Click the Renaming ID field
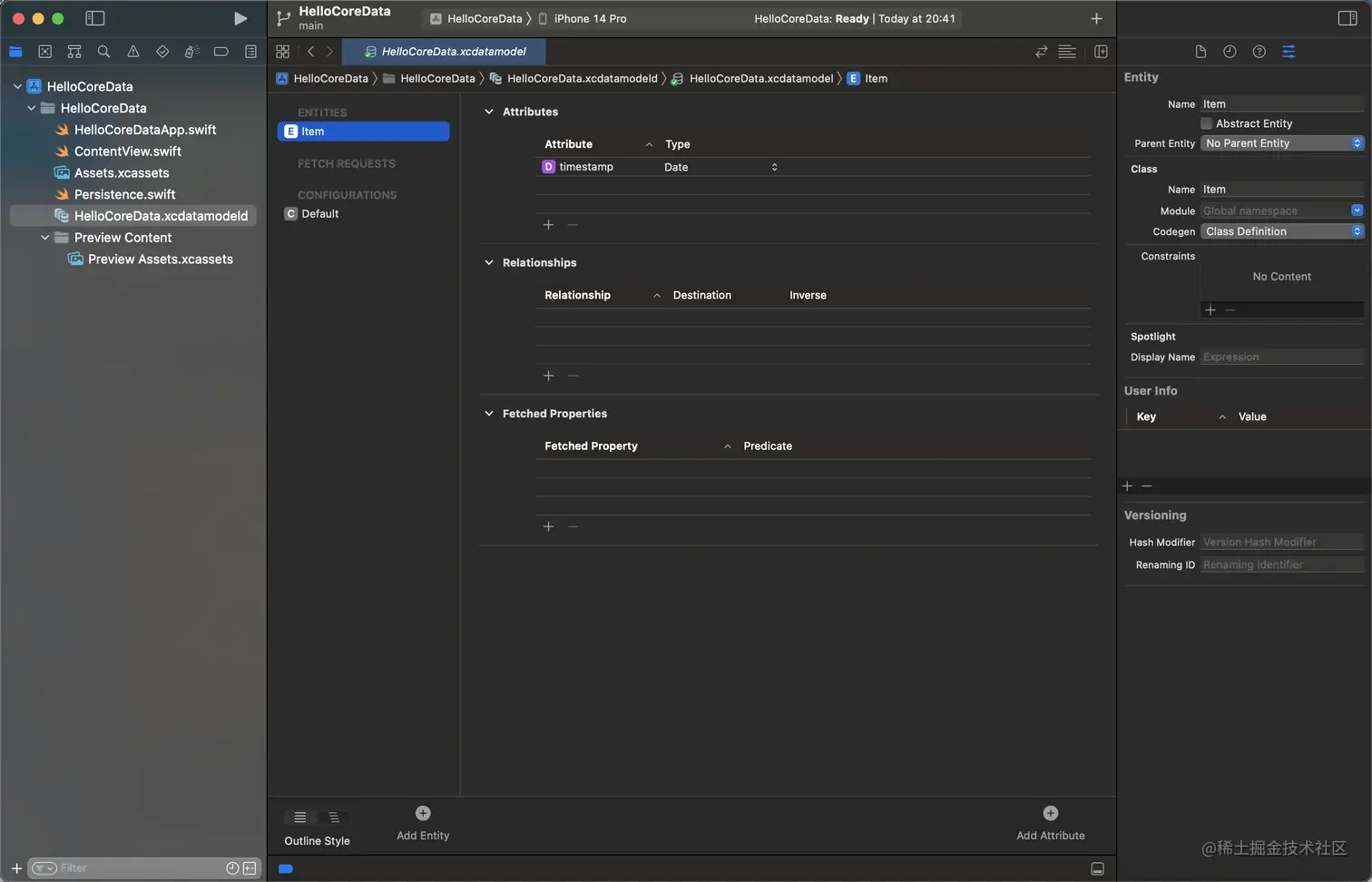Image resolution: width=1372 pixels, height=882 pixels. (1282, 564)
